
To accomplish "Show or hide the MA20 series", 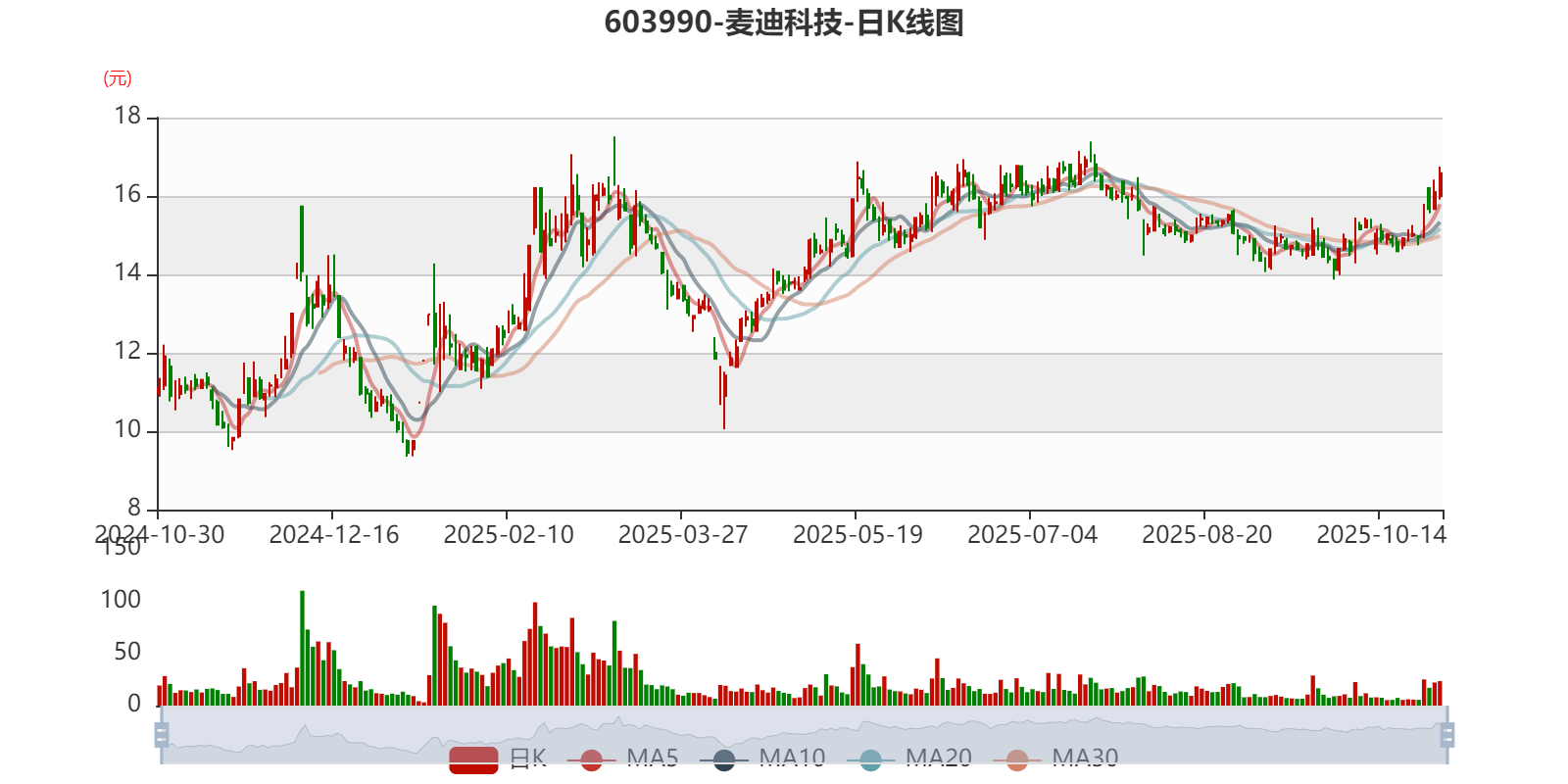I will click(x=909, y=759).
